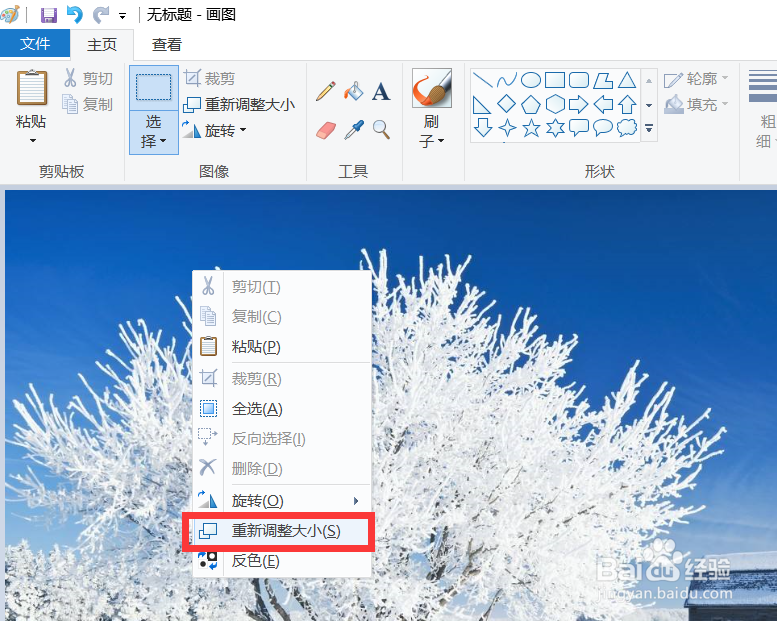The image size is (777, 621).
Task: Open the 旋转 dropdown in ribbon
Action: (214, 130)
